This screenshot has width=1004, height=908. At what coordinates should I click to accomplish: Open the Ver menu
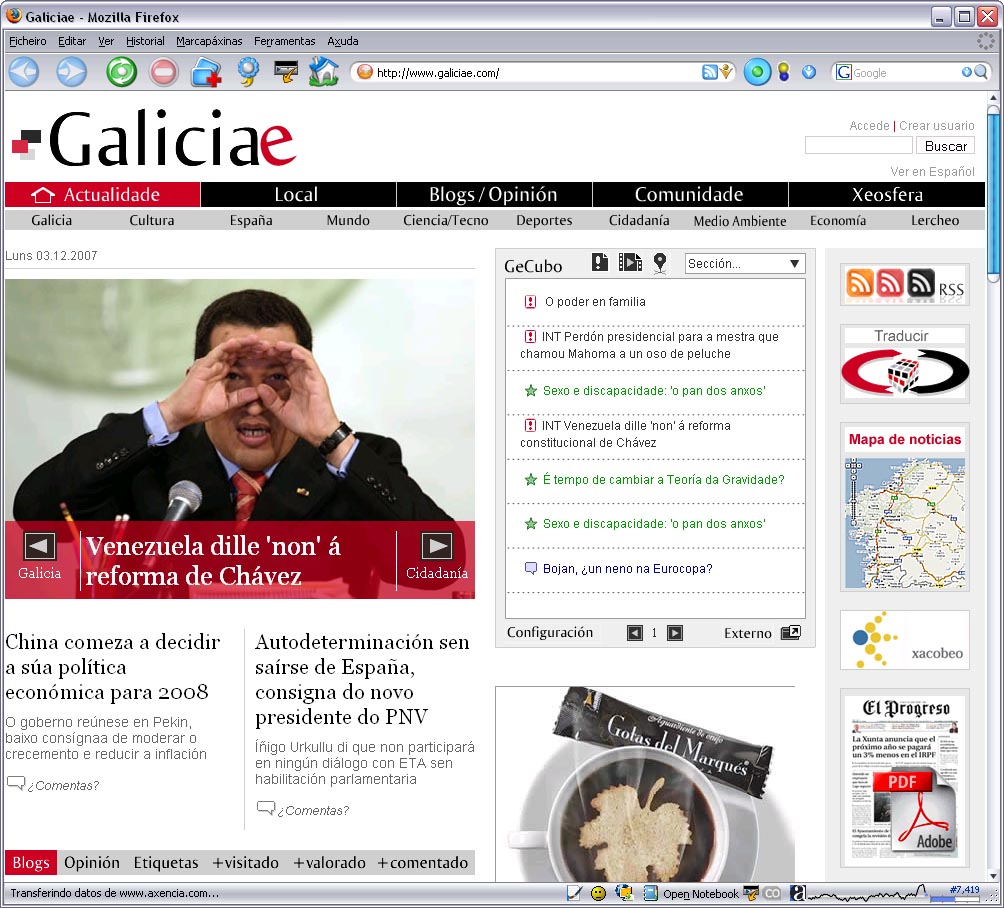click(106, 41)
